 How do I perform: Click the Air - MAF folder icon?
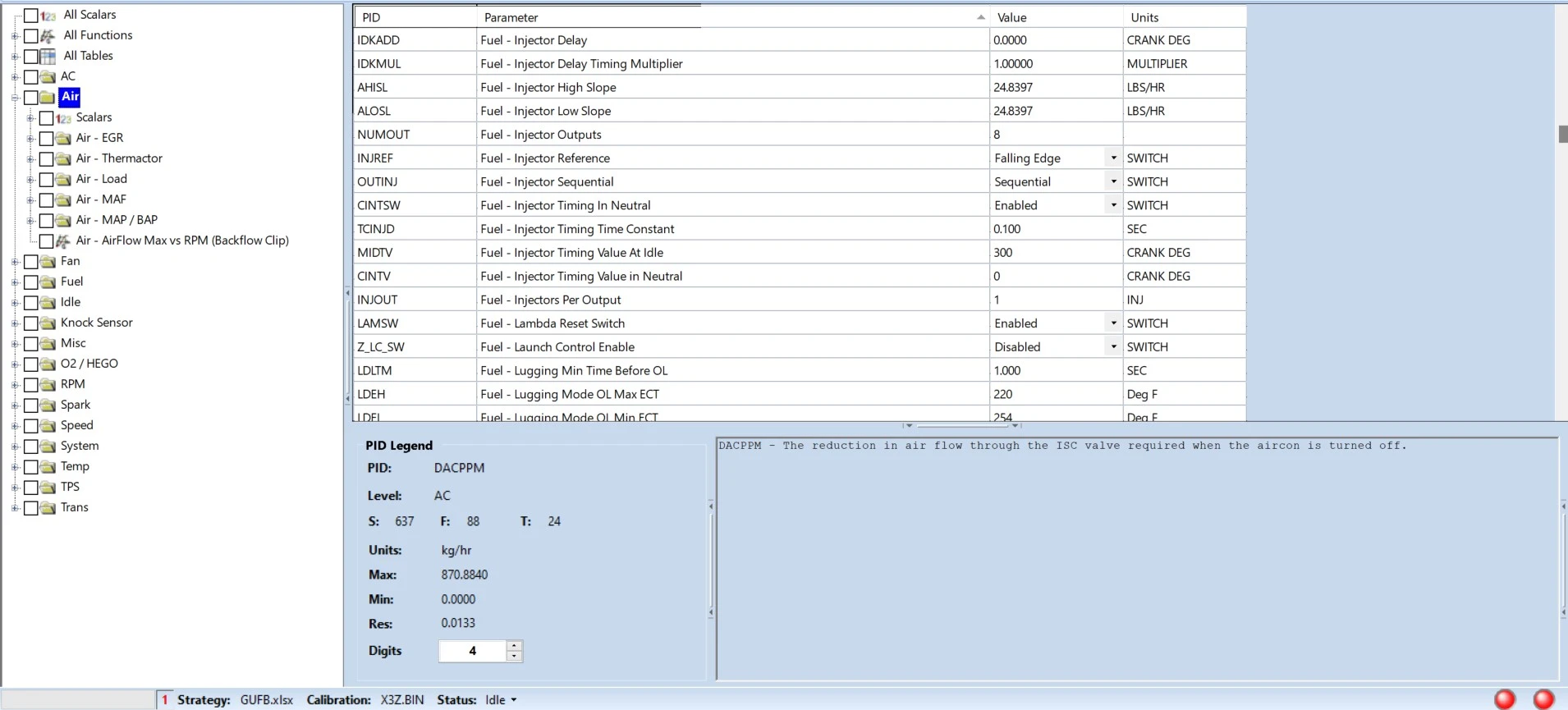point(64,200)
